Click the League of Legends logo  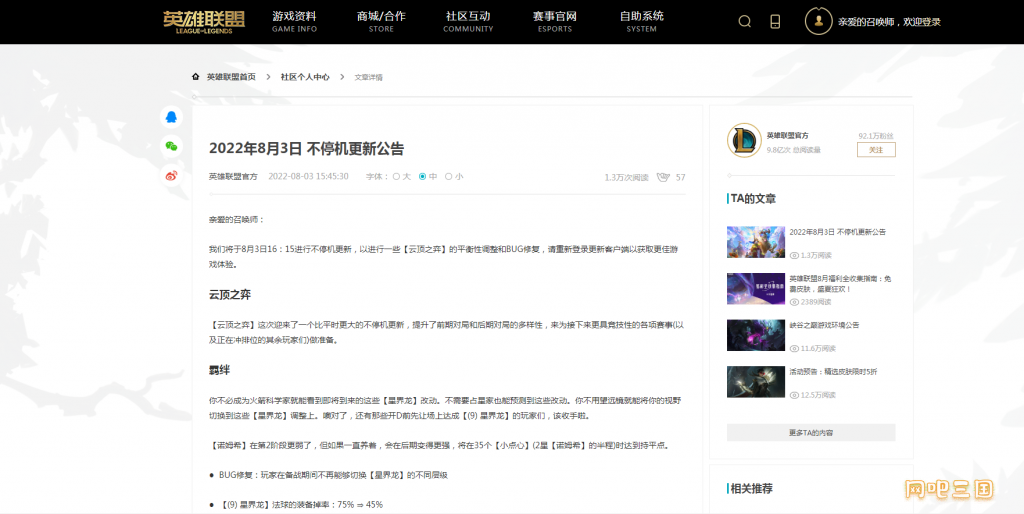(x=204, y=22)
